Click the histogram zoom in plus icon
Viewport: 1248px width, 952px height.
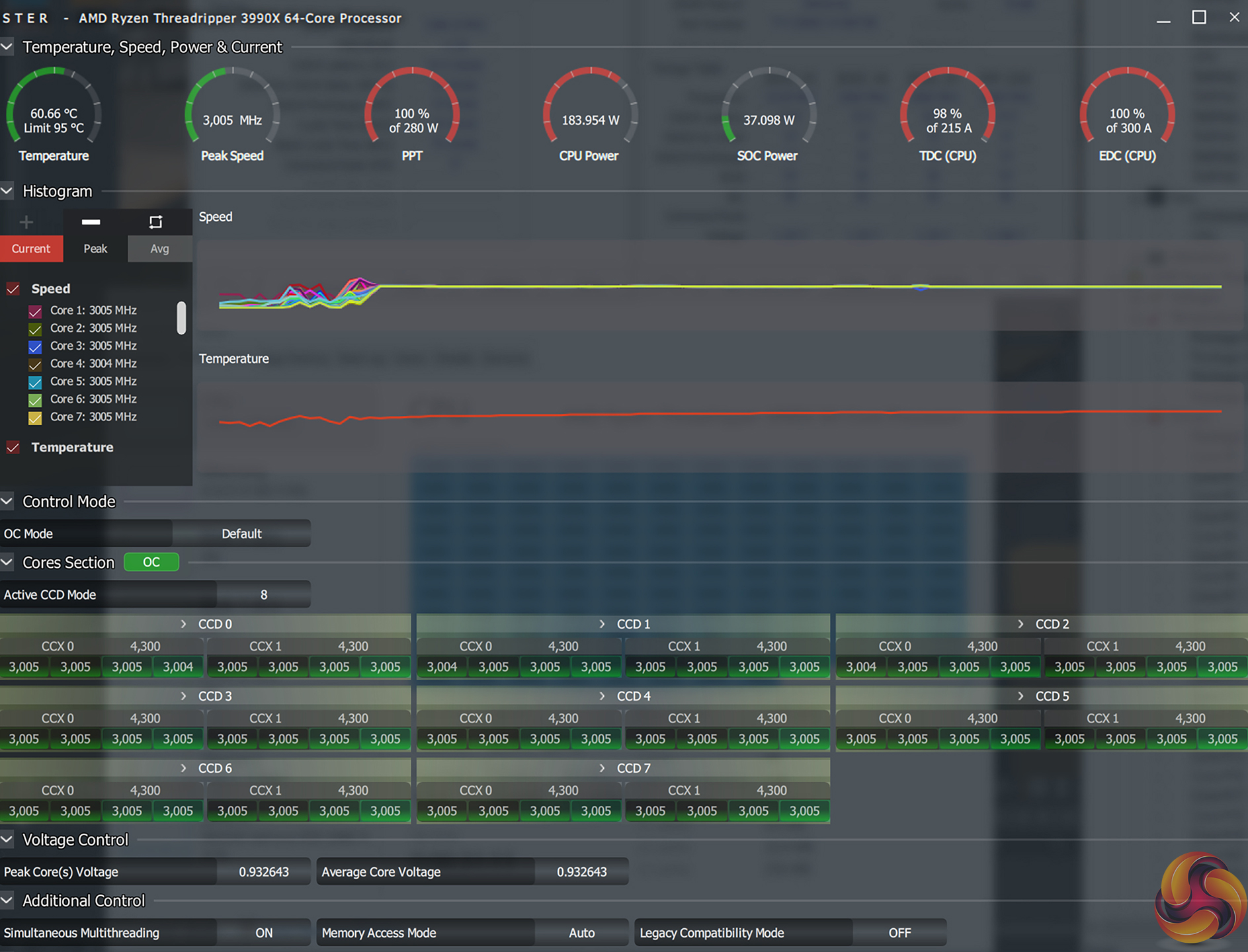pos(26,222)
